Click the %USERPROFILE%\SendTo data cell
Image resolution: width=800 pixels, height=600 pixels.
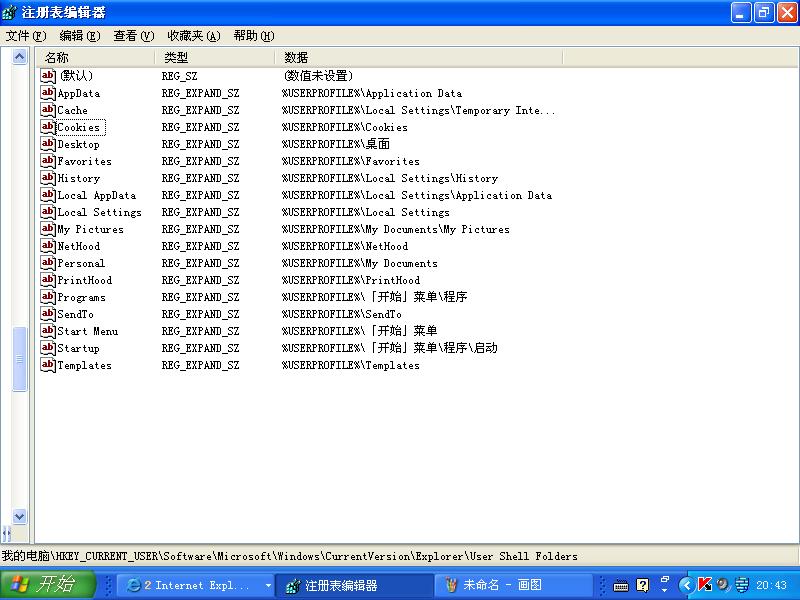point(342,314)
